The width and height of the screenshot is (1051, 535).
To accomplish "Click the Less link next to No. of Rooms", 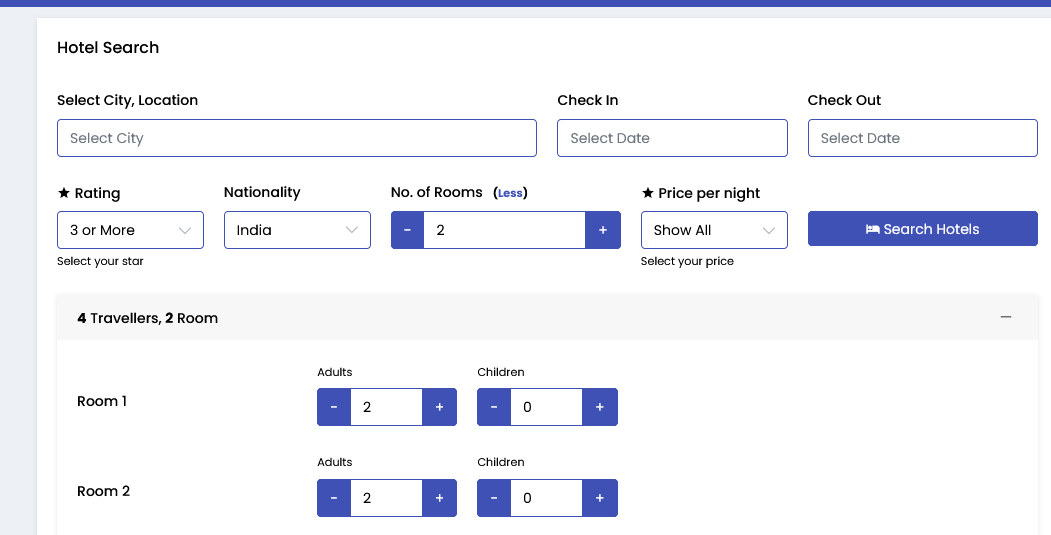I will 509,193.
